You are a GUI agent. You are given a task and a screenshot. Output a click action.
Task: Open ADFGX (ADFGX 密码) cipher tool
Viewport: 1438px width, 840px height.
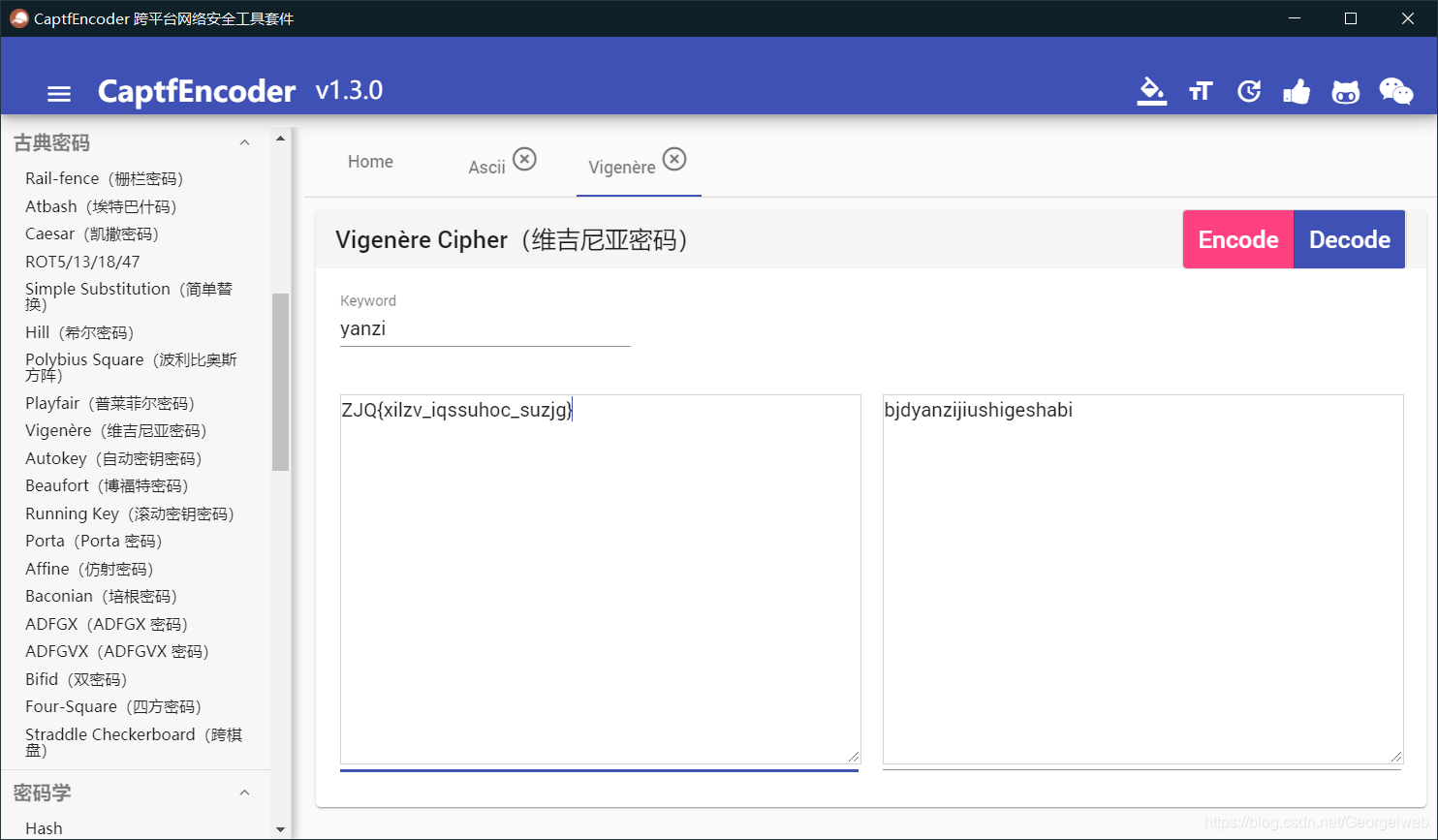click(107, 624)
